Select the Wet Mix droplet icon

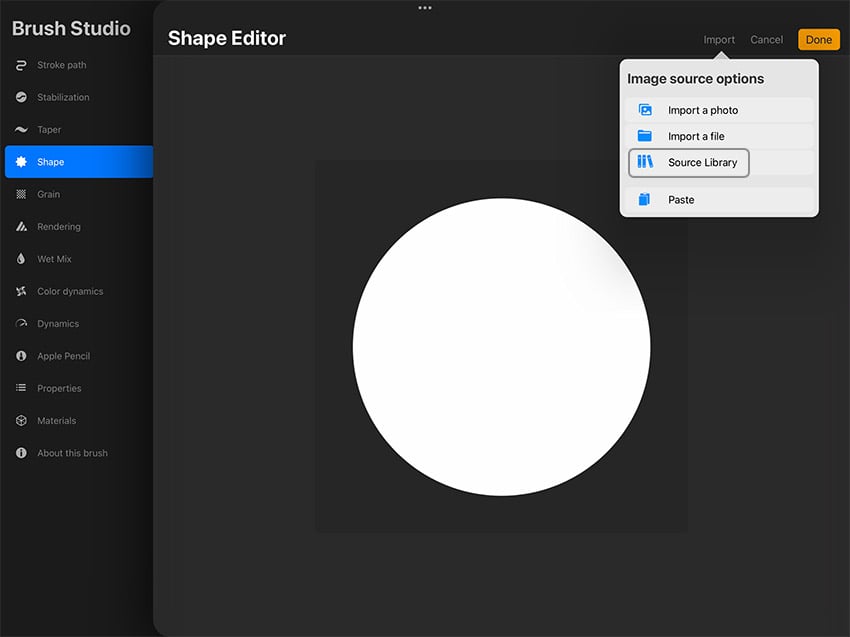tap(20, 258)
